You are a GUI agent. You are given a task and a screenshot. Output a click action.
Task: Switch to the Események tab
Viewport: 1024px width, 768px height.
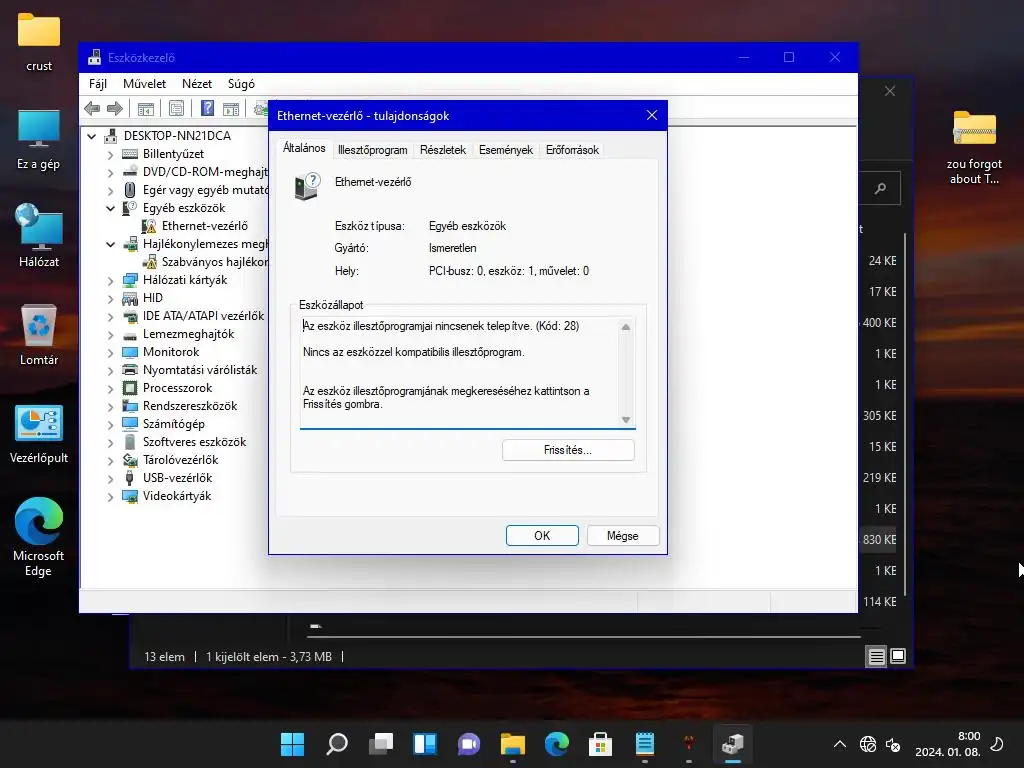[x=505, y=150]
